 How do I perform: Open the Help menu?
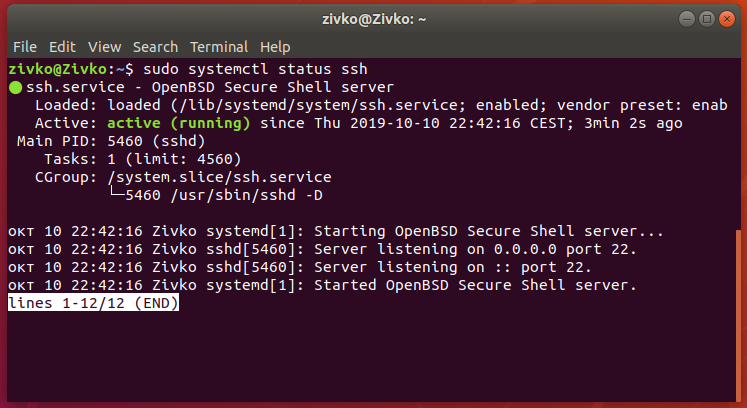coord(275,47)
